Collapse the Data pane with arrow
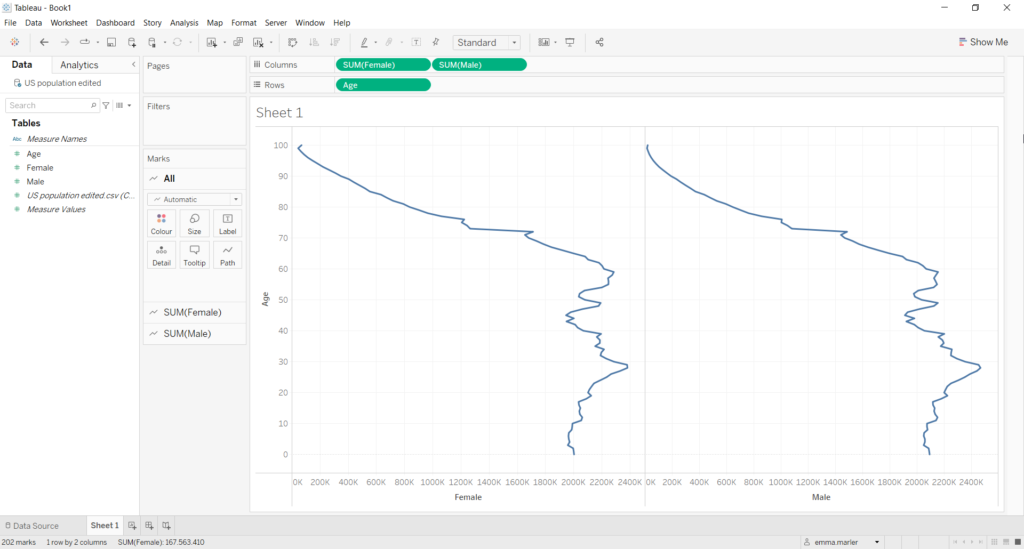The image size is (1024, 549). [133, 65]
